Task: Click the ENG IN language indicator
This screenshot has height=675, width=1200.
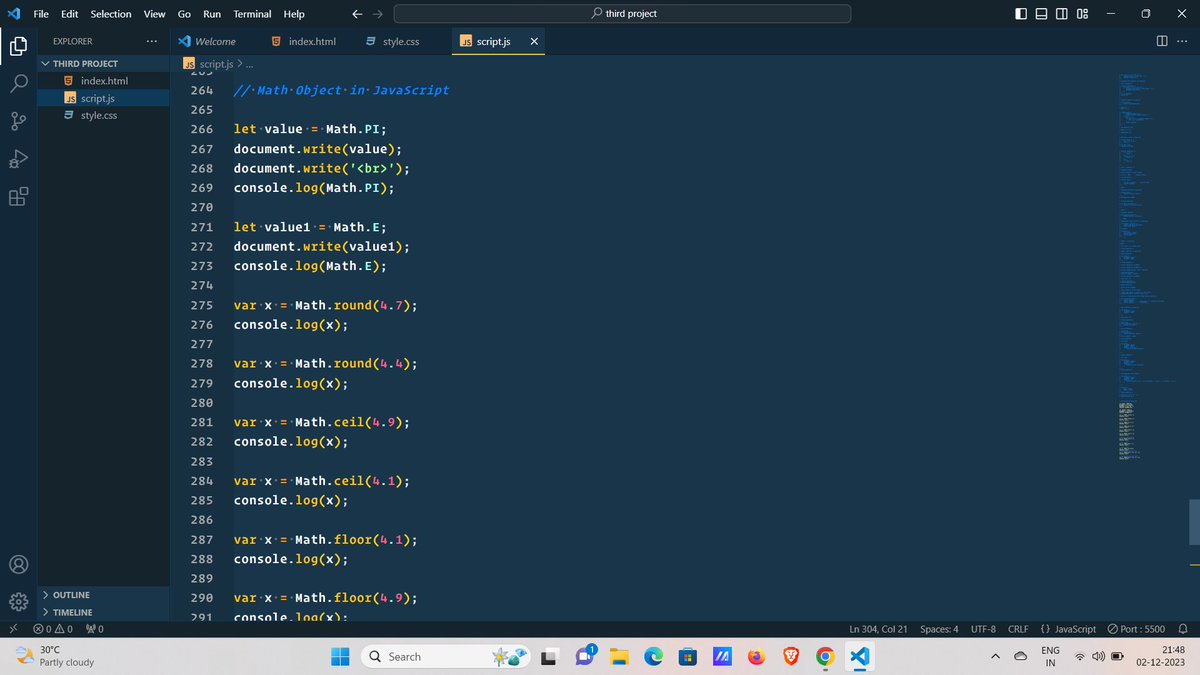Action: coord(1050,656)
